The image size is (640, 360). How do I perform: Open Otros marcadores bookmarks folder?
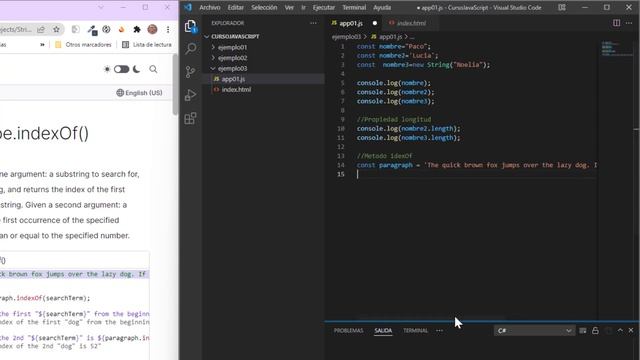[84, 44]
